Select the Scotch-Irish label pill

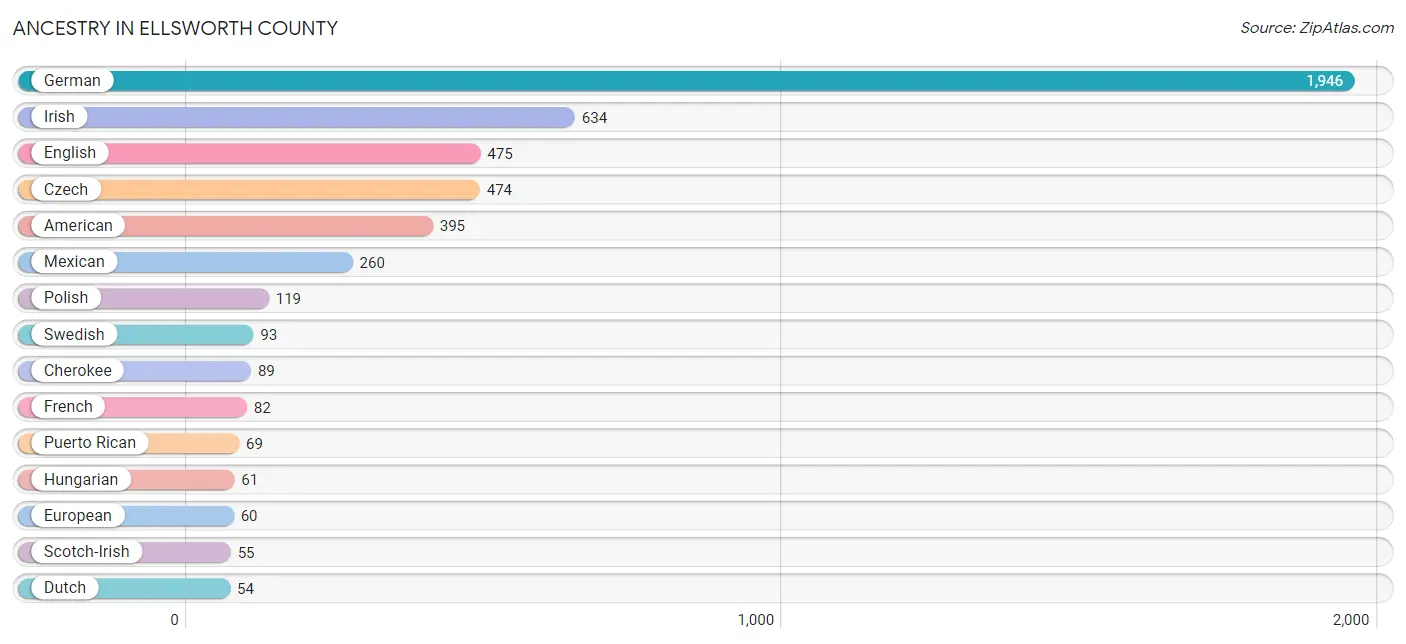86,552
